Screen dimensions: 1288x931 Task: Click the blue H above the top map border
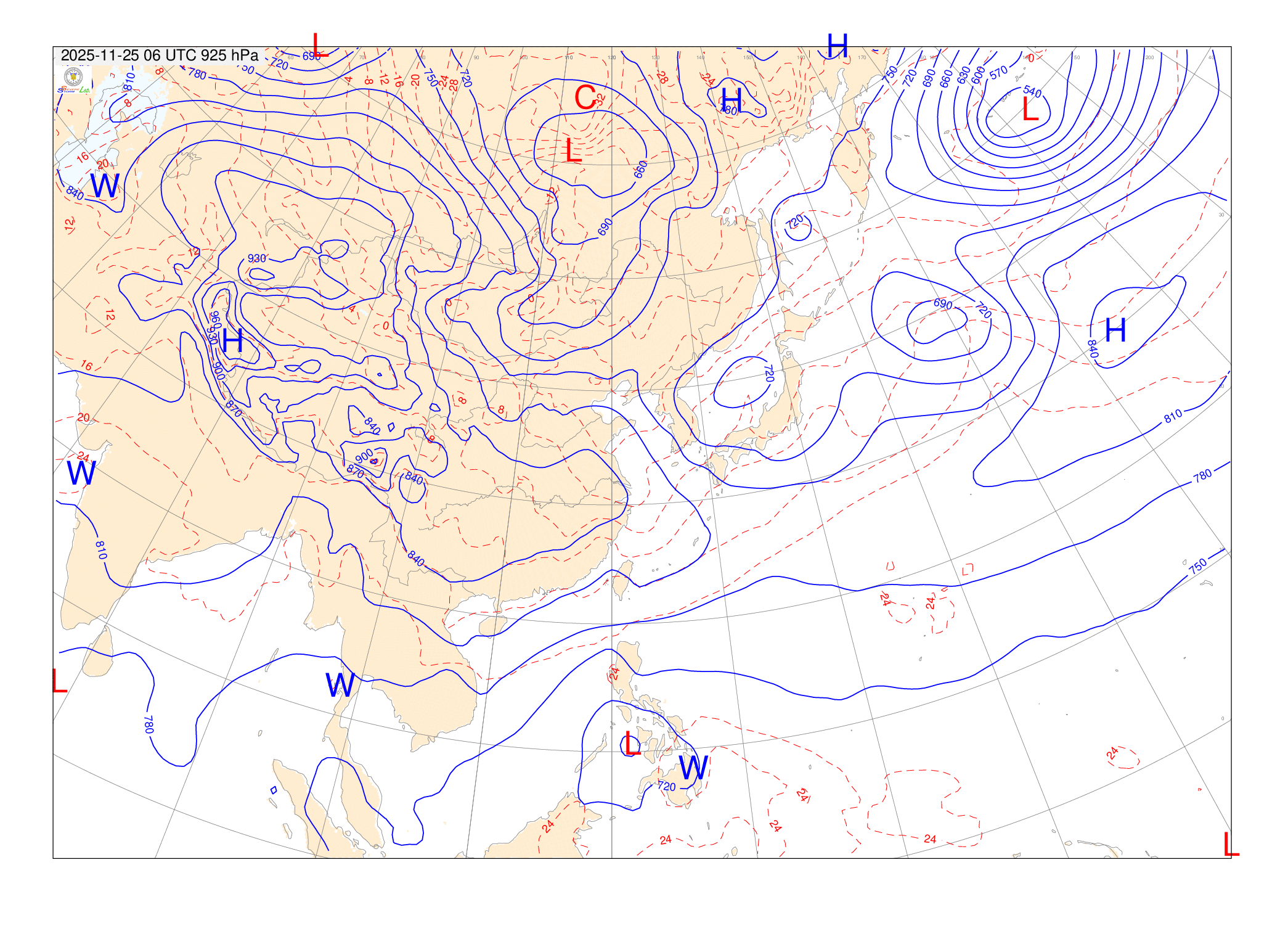pos(837,46)
